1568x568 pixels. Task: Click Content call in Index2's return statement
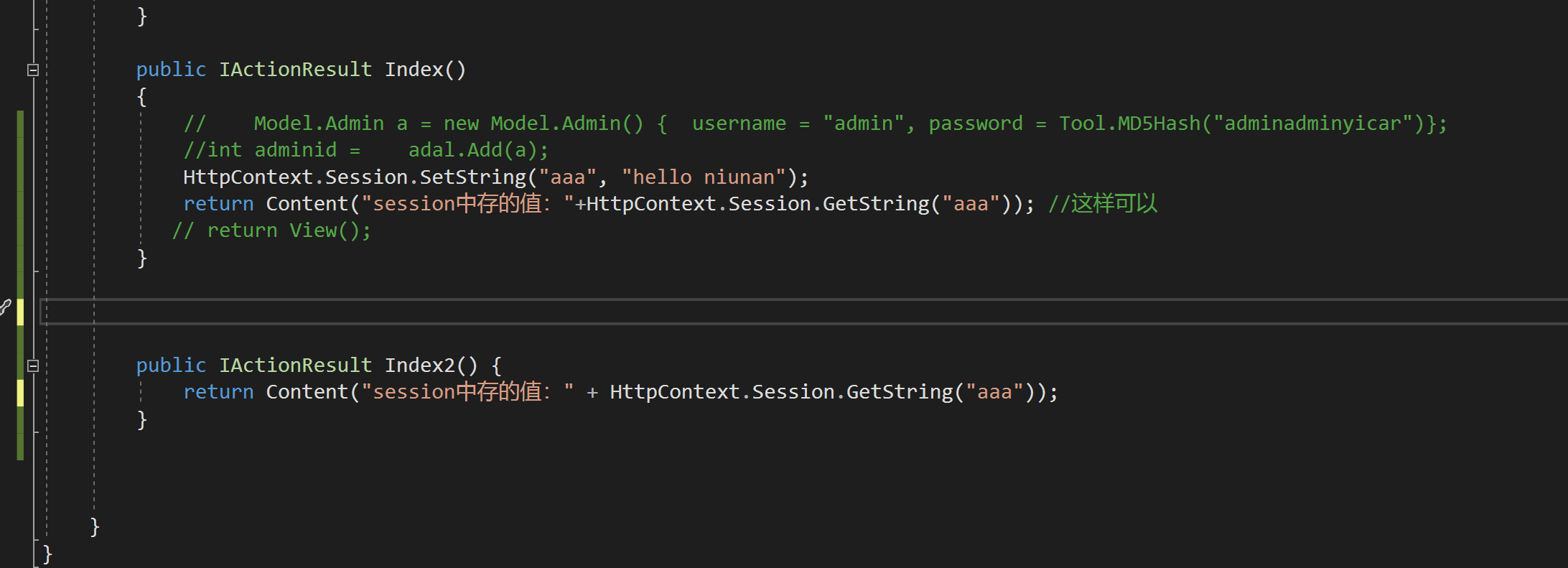point(307,392)
